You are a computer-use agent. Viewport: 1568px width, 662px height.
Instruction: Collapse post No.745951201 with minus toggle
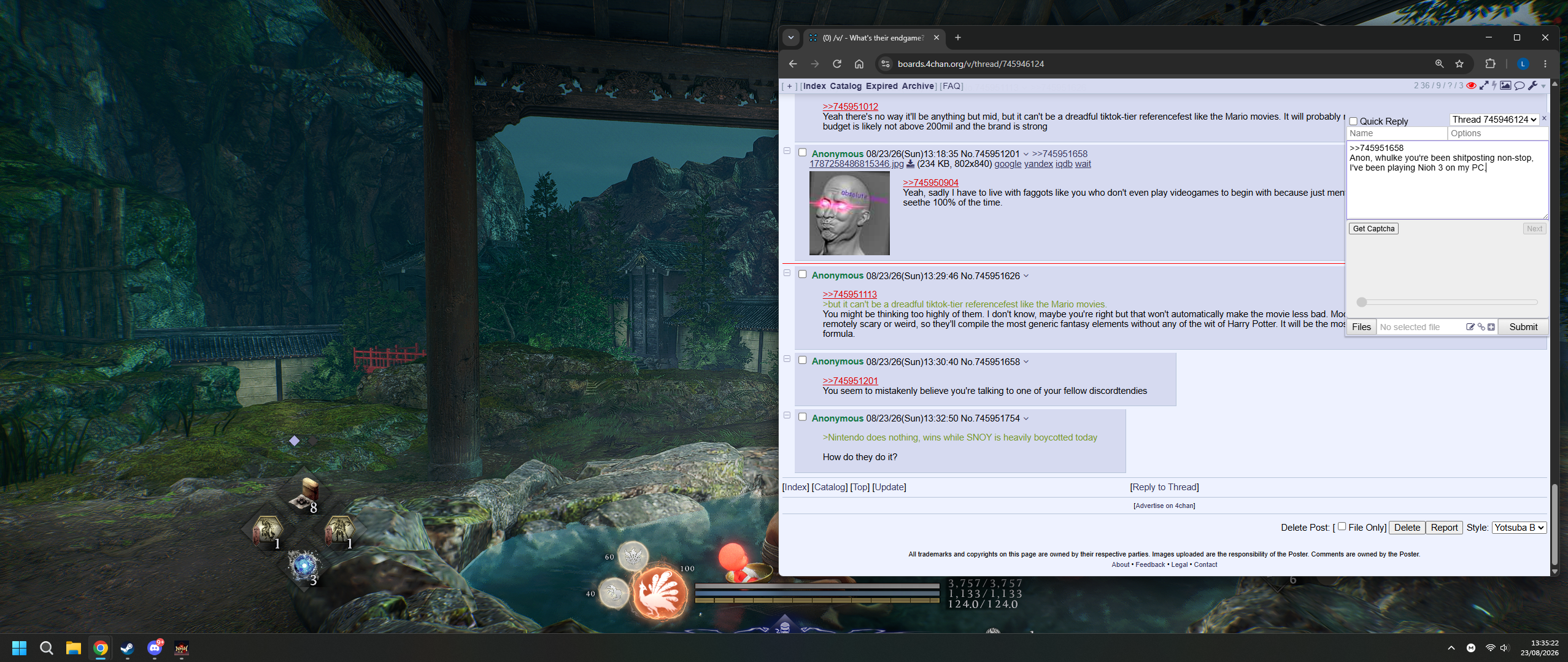pyautogui.click(x=787, y=151)
